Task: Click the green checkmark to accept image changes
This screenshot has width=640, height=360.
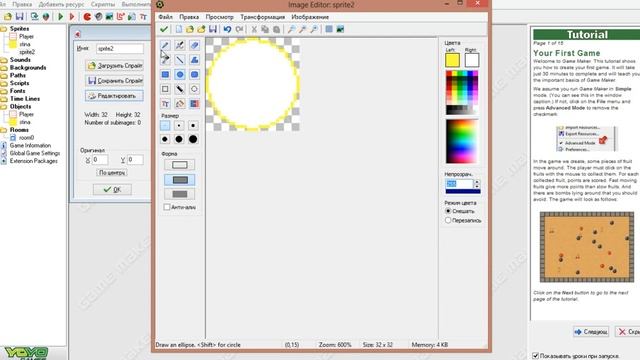Action: (164, 29)
